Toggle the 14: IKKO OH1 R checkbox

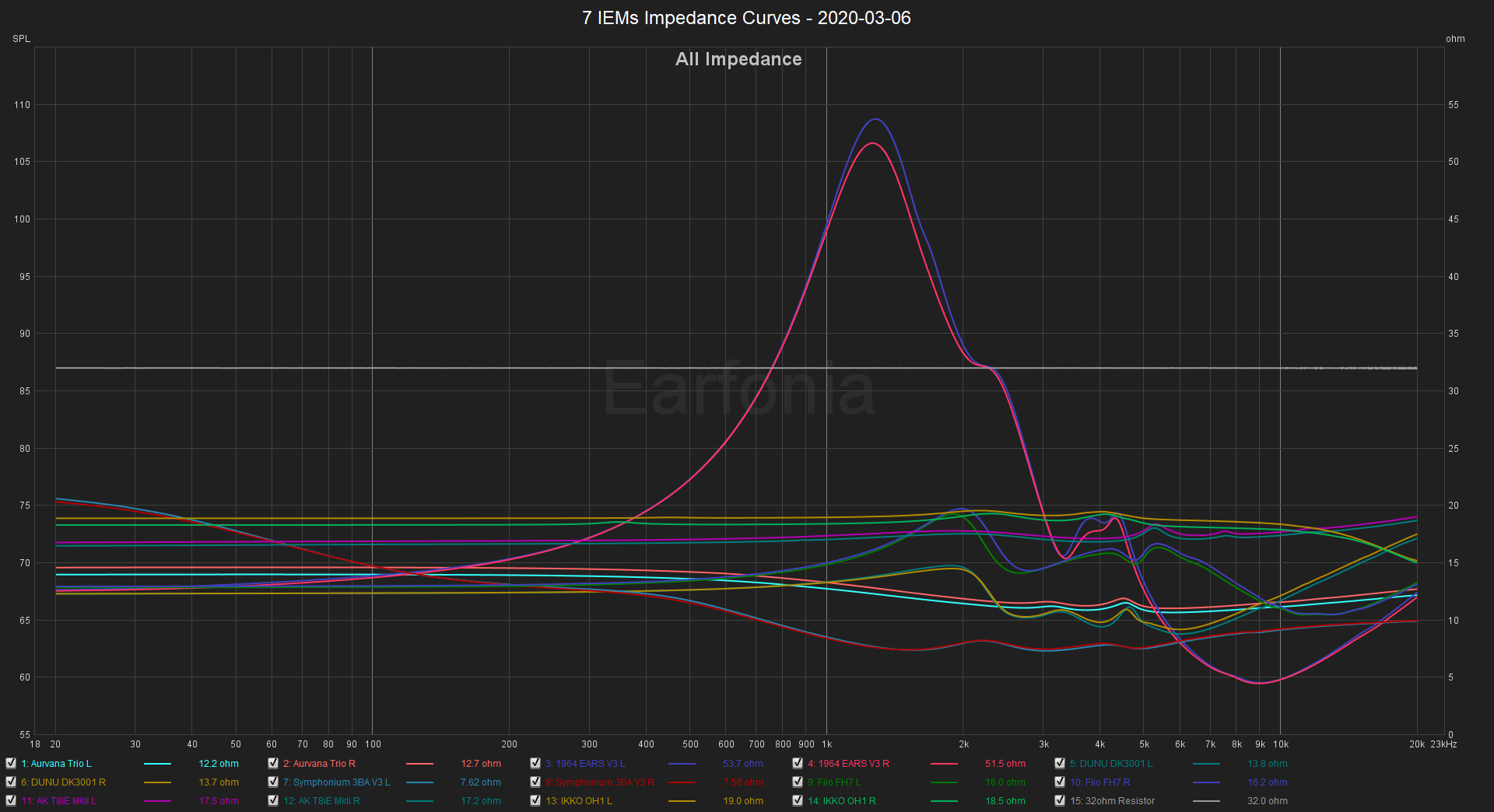click(x=798, y=800)
